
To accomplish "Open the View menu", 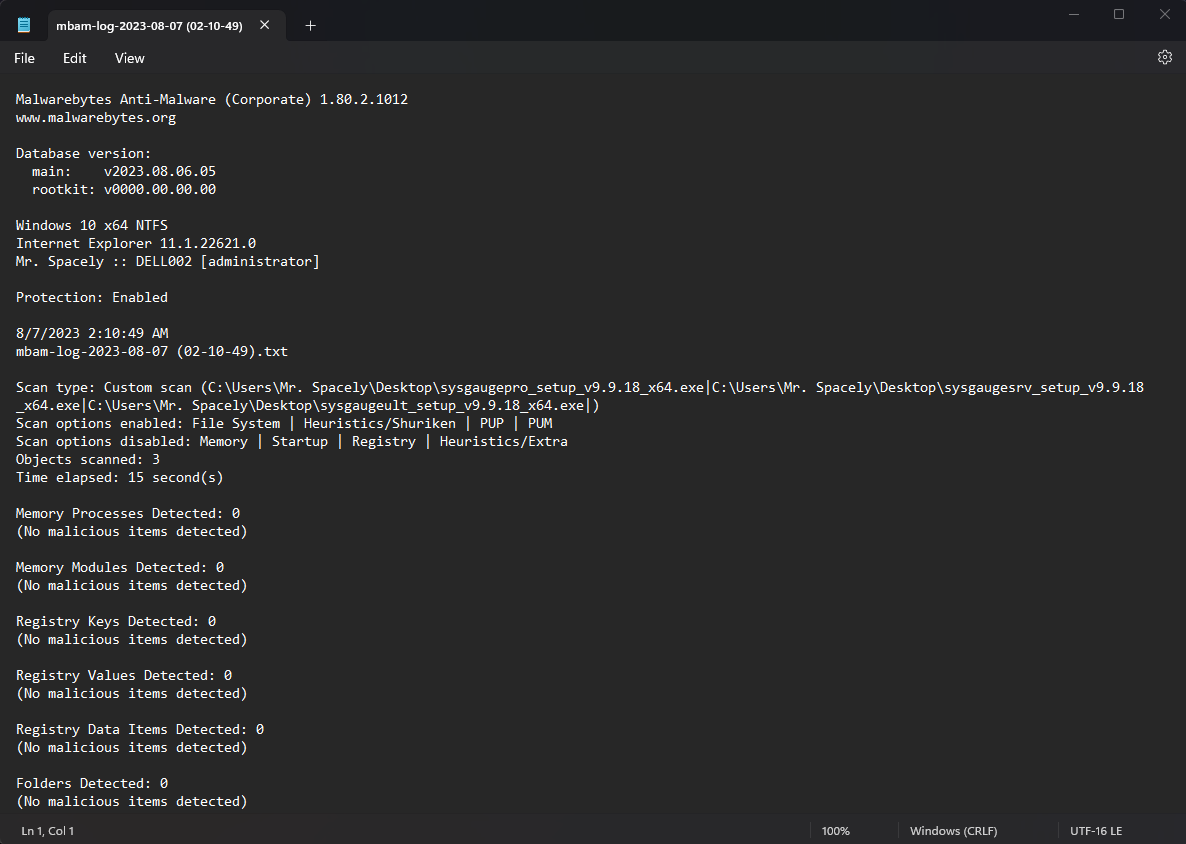I will click(129, 58).
